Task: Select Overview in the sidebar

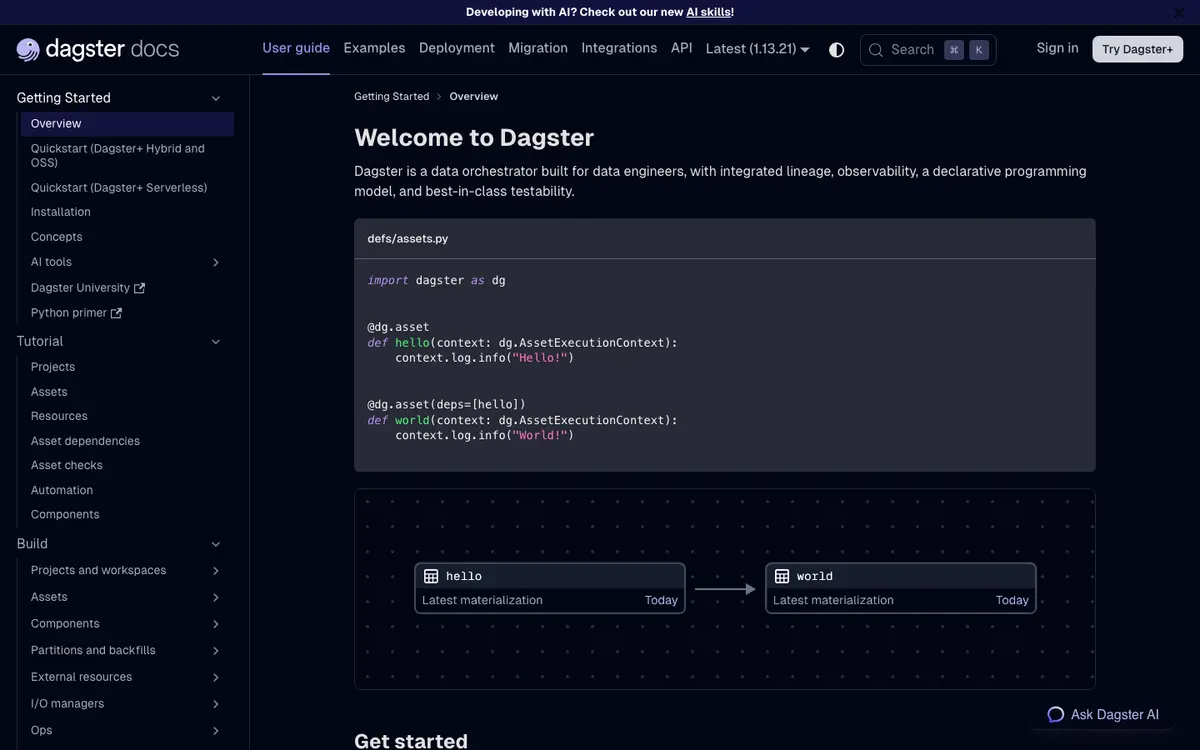Action: pyautogui.click(x=127, y=124)
